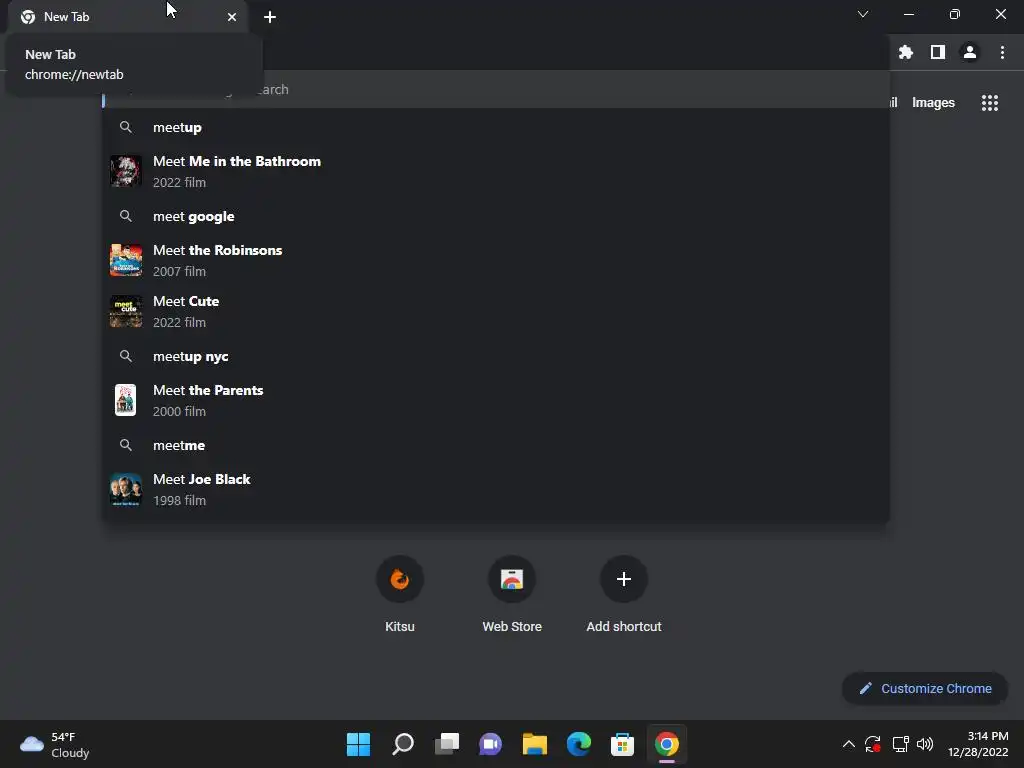
Task: Select the 'Meet Joe Black' suggestion
Action: [496, 488]
